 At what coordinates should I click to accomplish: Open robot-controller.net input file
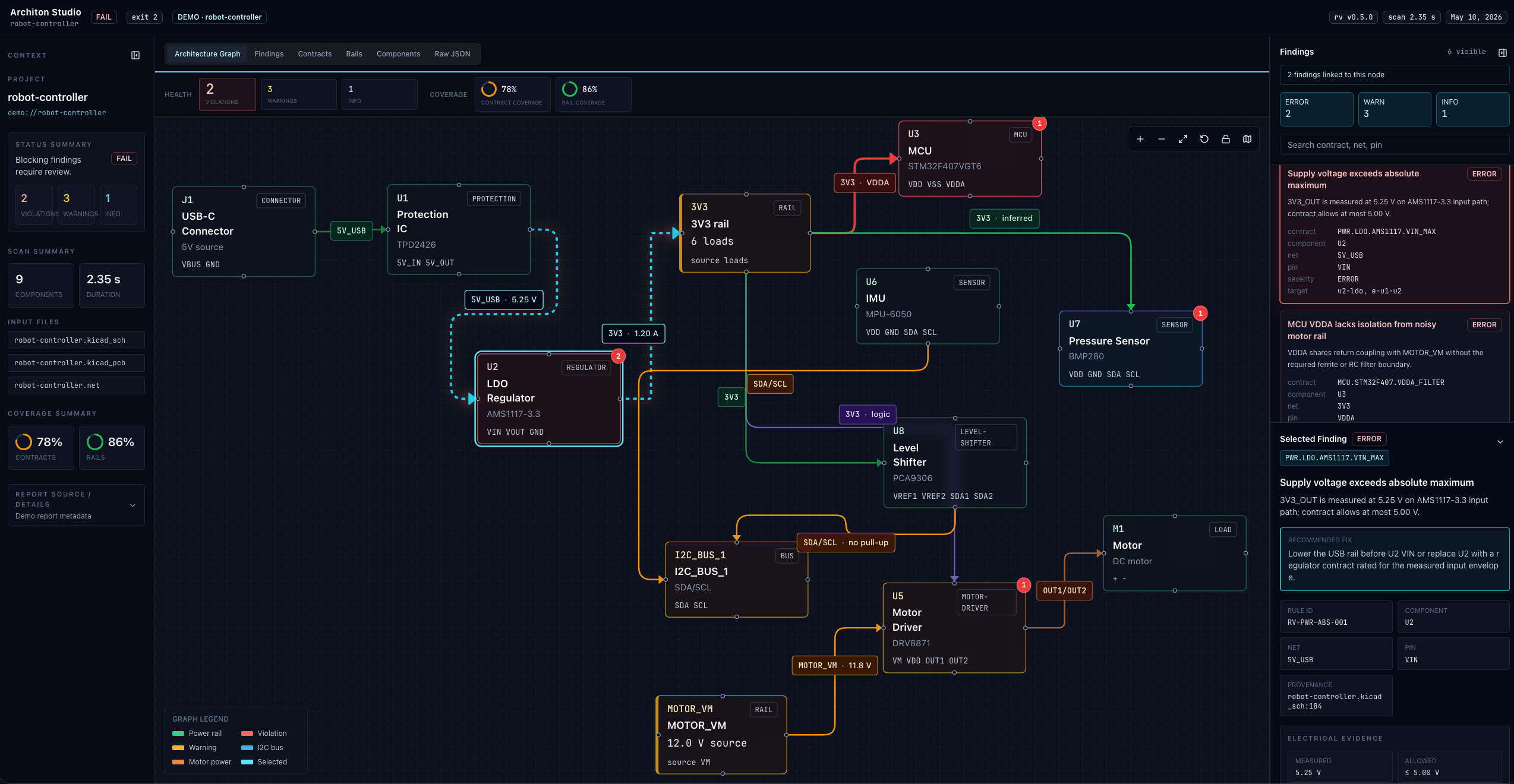76,385
